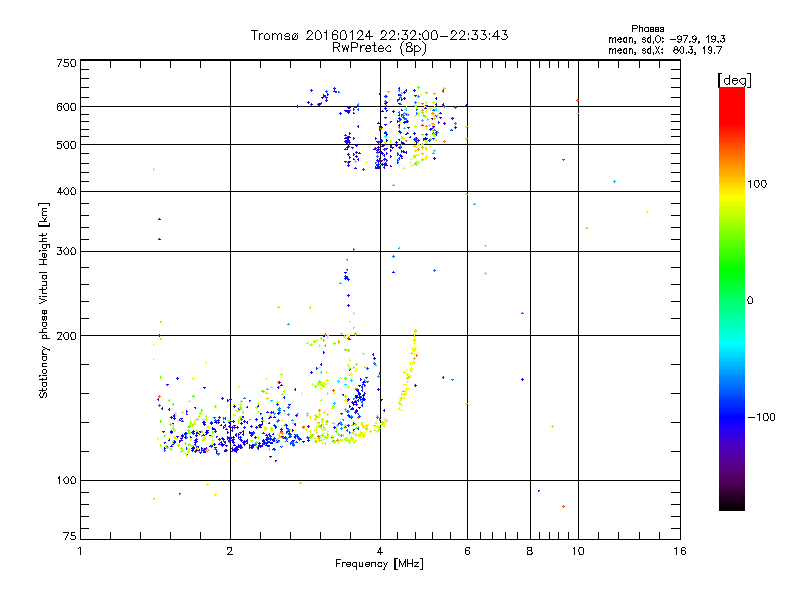This screenshot has width=800, height=600.
Task: Click the y-axis tick label '75'
Action: pos(70,536)
